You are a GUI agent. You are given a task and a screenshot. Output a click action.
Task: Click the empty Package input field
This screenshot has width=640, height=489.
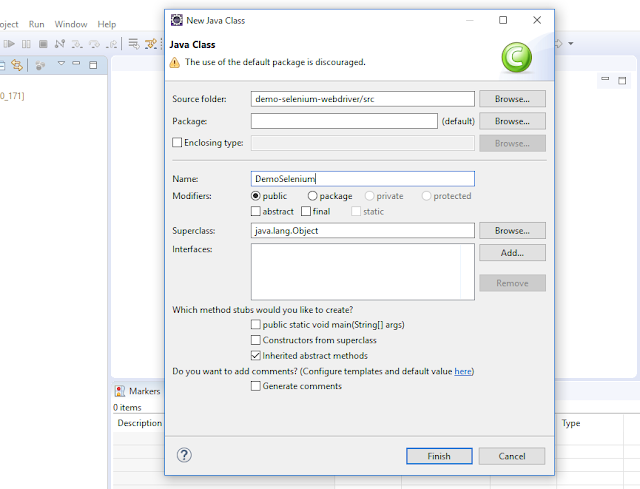pos(344,121)
